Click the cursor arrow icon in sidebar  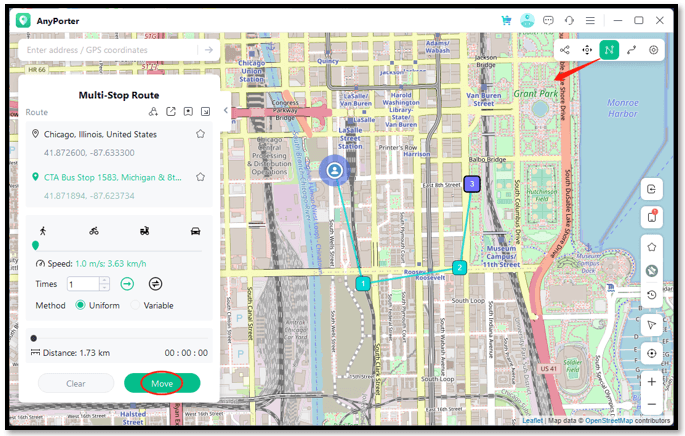pyautogui.click(x=652, y=325)
